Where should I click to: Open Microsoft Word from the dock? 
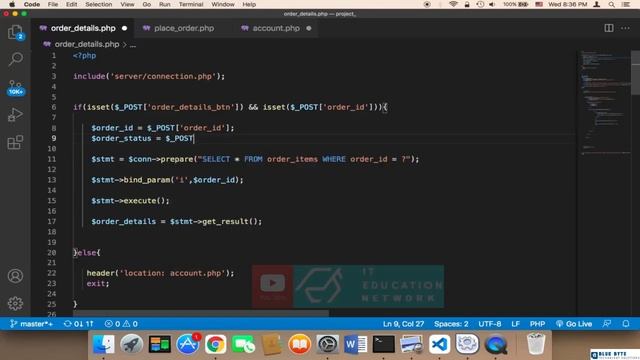(355, 344)
